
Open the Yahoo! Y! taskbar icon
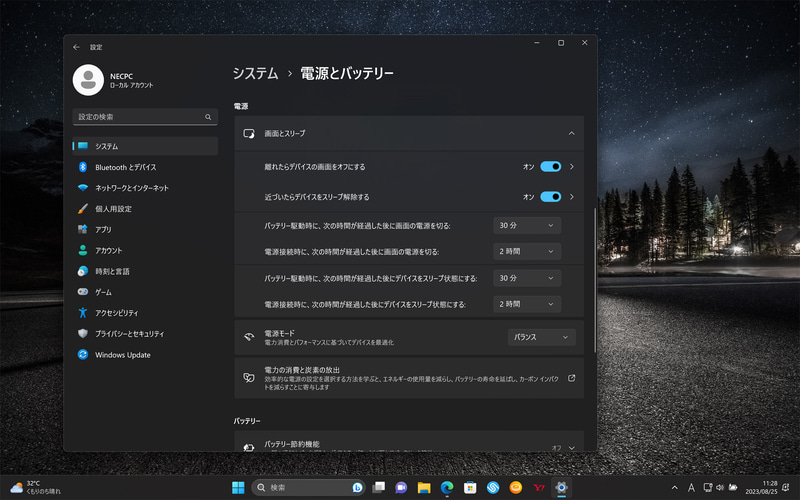(539, 488)
